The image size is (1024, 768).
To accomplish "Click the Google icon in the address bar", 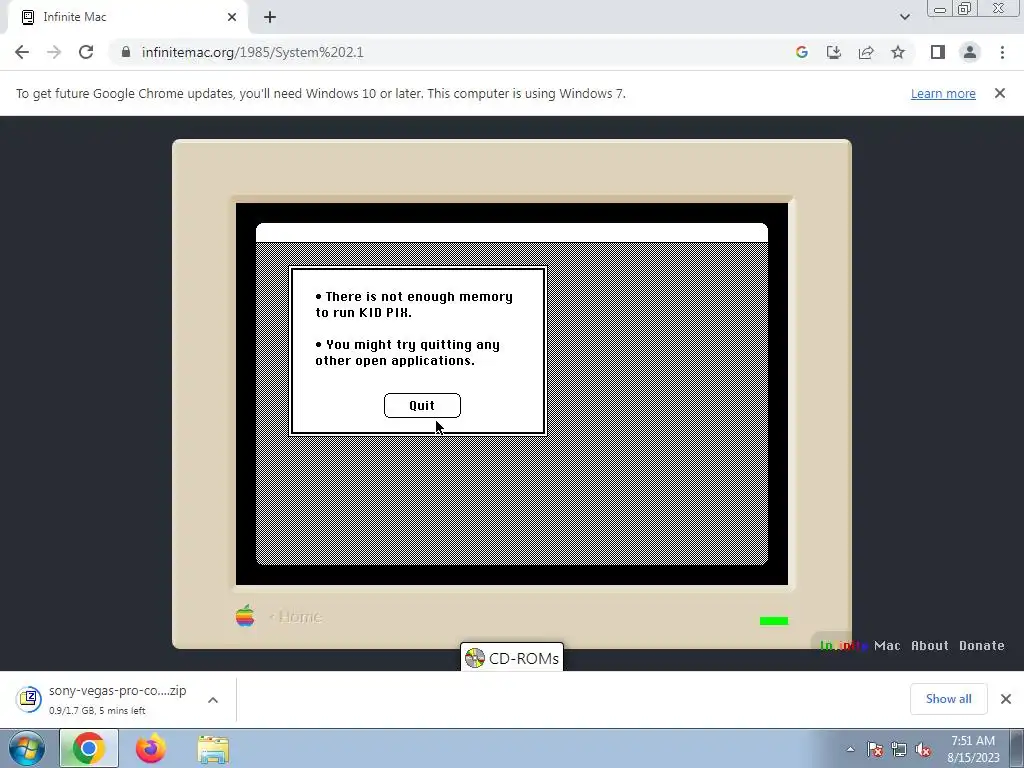I will click(802, 52).
